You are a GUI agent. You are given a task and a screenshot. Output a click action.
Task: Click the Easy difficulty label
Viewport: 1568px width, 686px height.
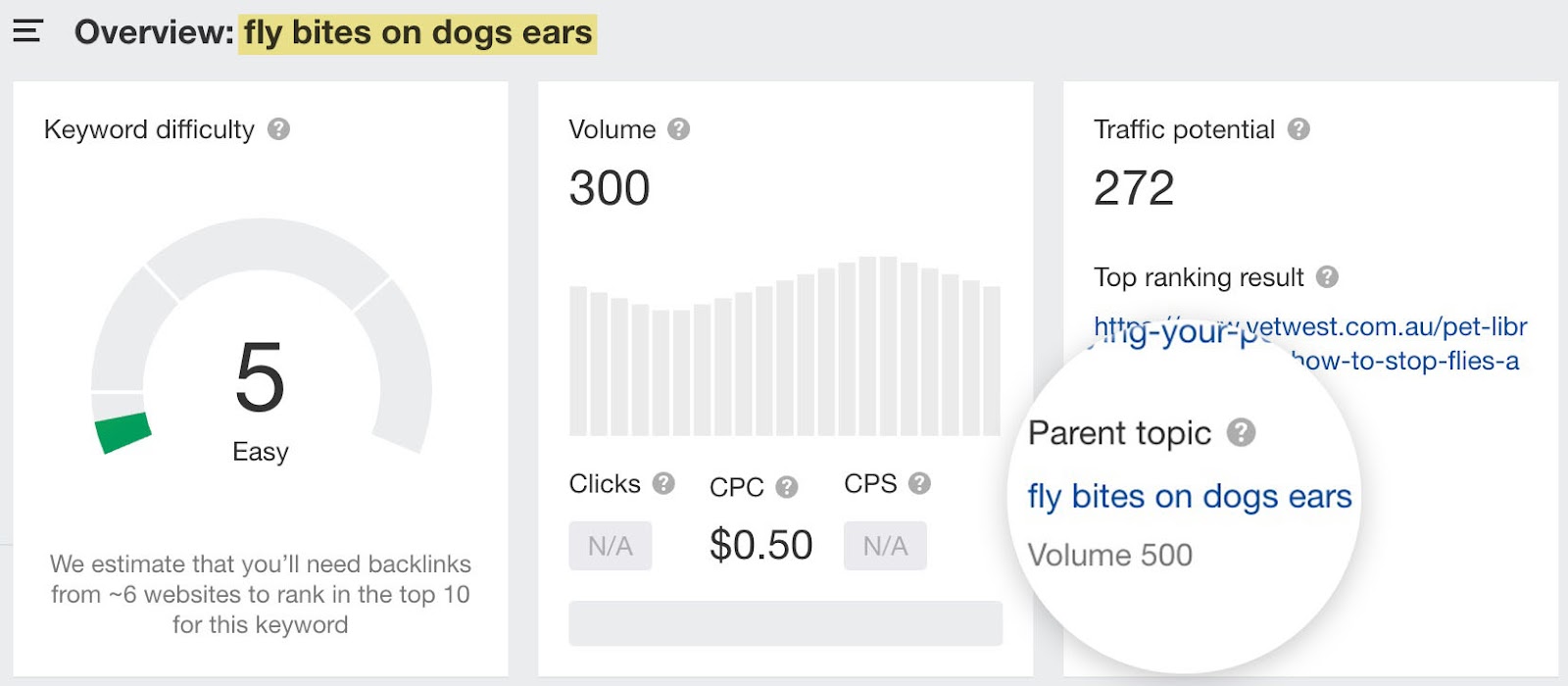260,452
